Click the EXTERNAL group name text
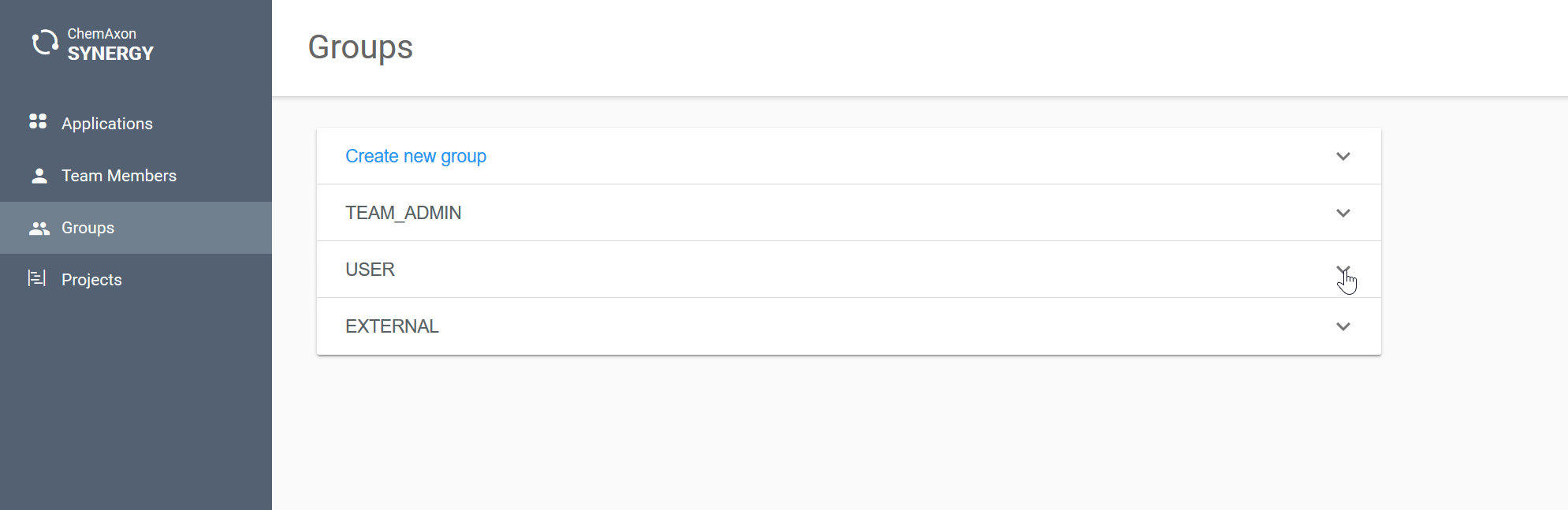 (392, 326)
